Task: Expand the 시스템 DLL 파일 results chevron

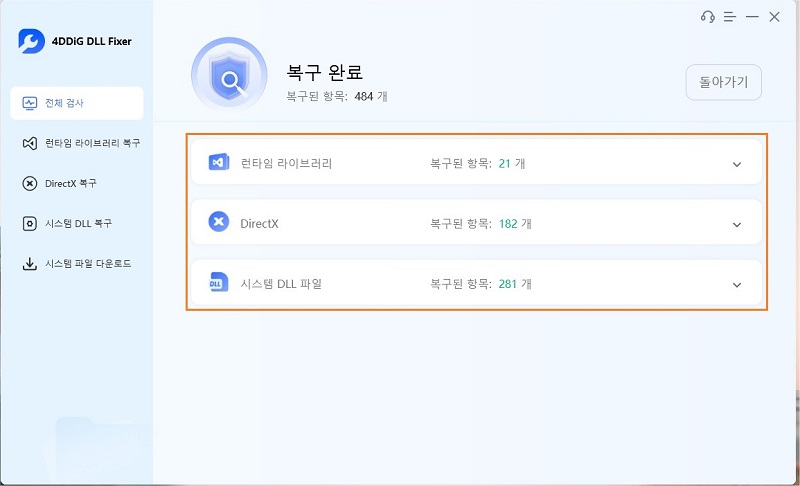Action: click(737, 285)
